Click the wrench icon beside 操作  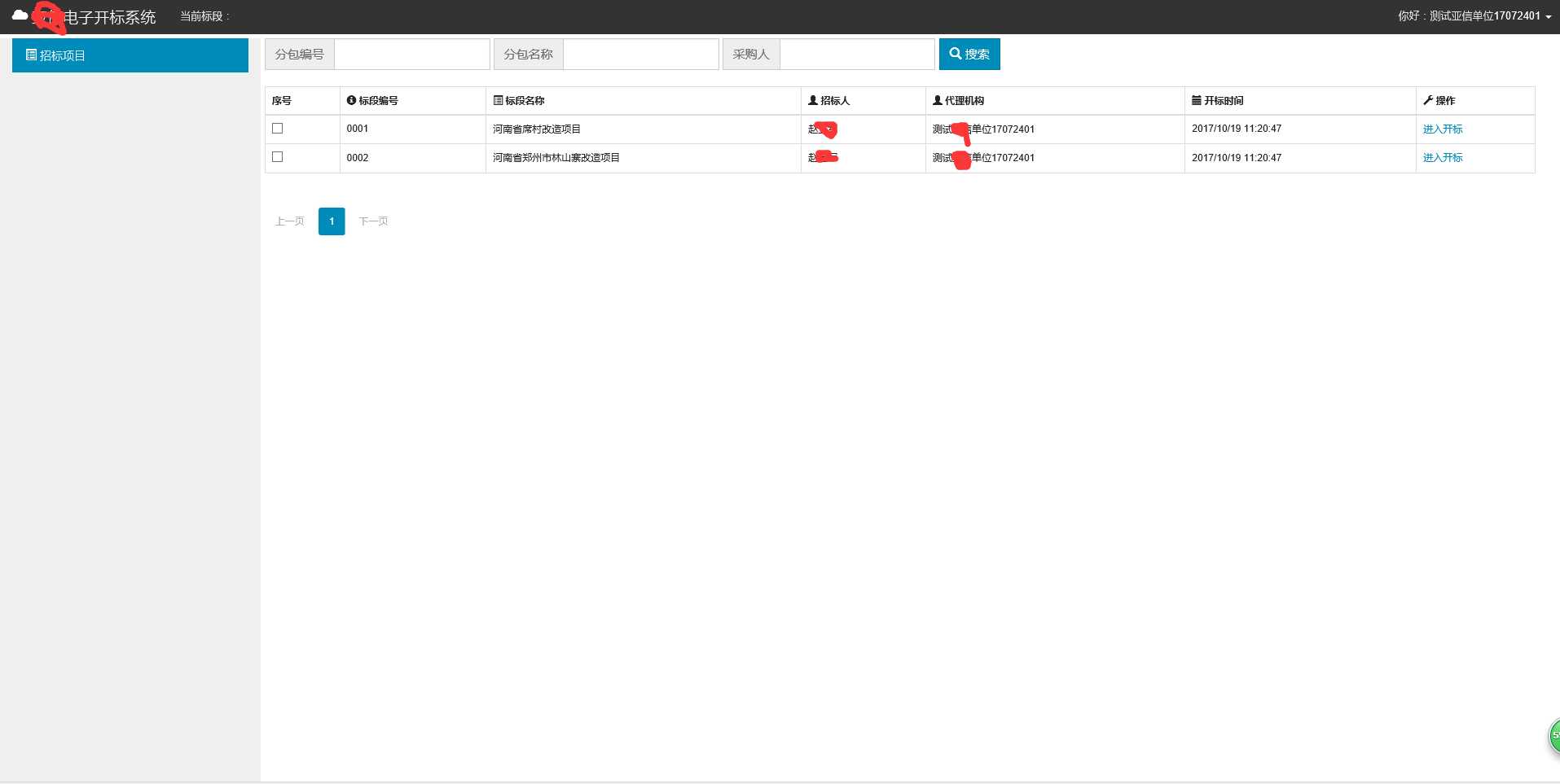coord(1428,101)
